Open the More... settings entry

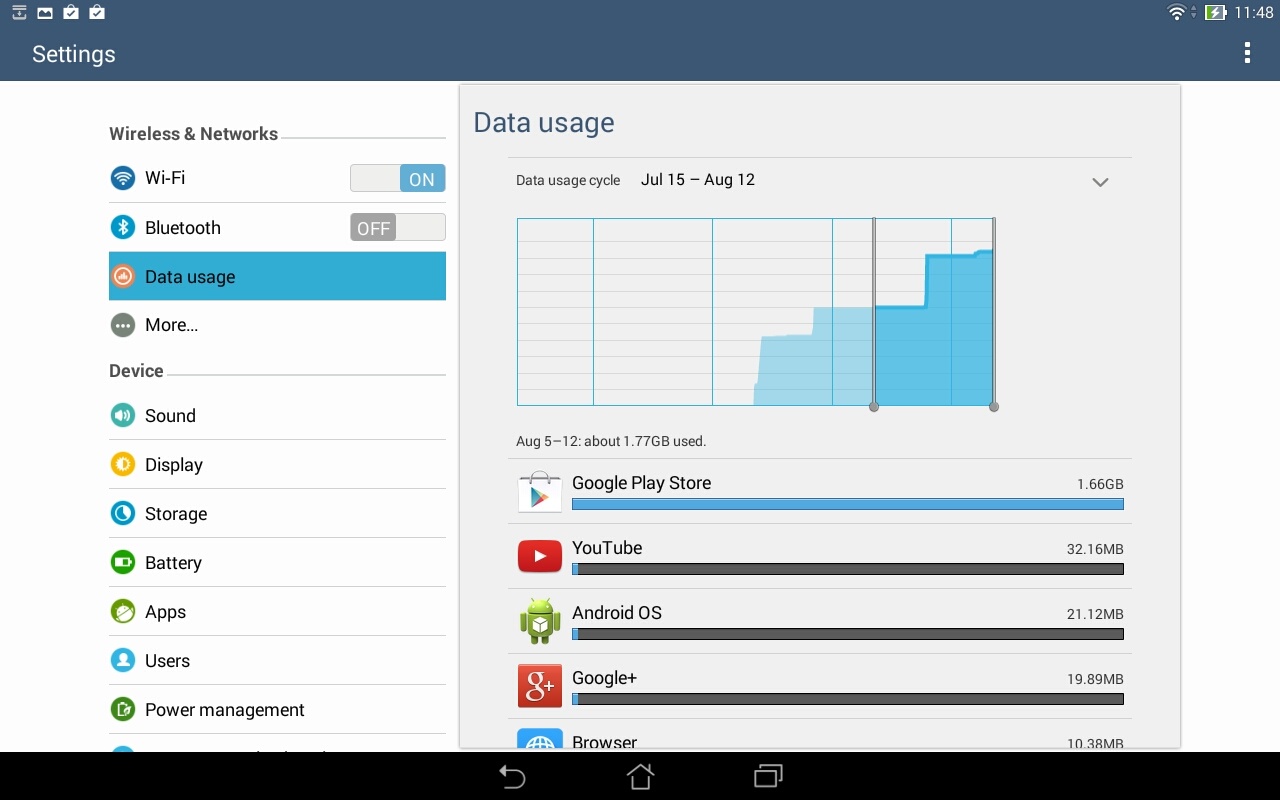pyautogui.click(x=277, y=325)
